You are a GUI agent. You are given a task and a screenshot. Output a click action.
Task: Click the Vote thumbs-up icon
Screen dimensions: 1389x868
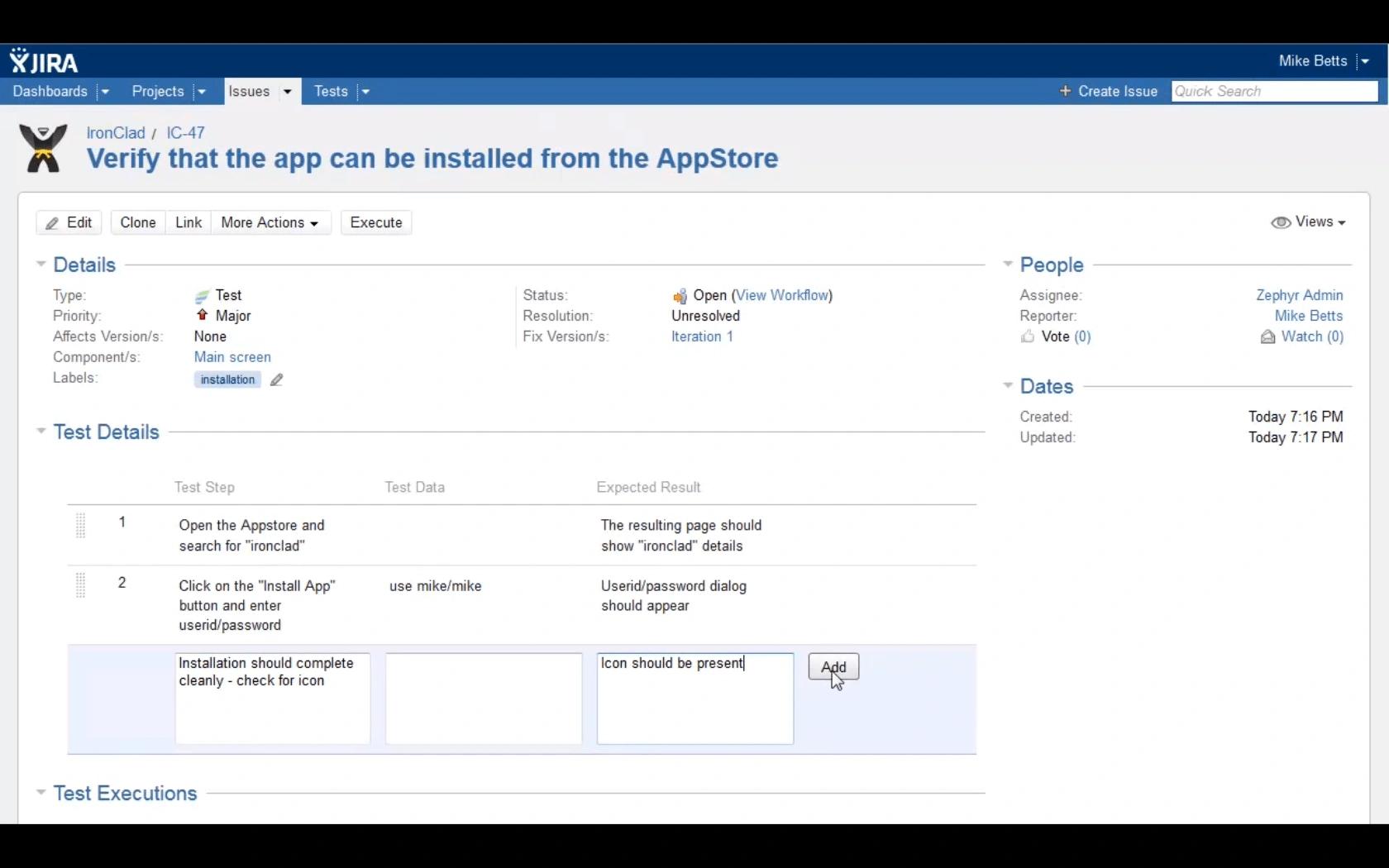(1028, 336)
